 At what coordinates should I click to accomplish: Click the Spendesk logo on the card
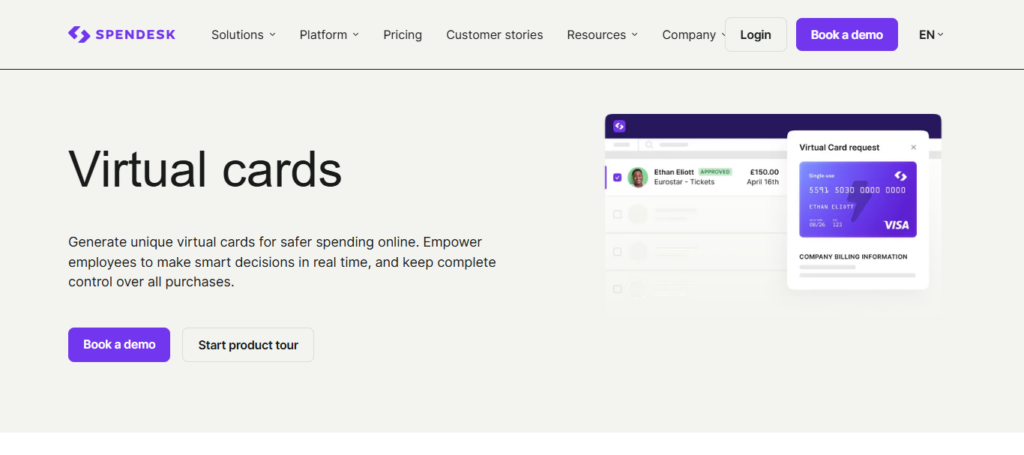click(x=900, y=176)
